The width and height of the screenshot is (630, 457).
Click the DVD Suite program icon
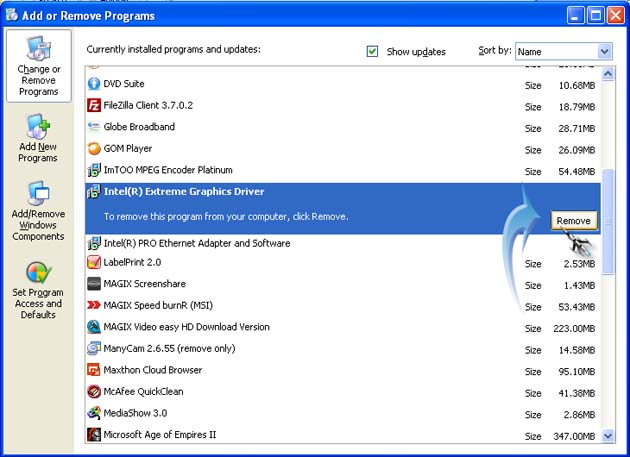(x=94, y=84)
